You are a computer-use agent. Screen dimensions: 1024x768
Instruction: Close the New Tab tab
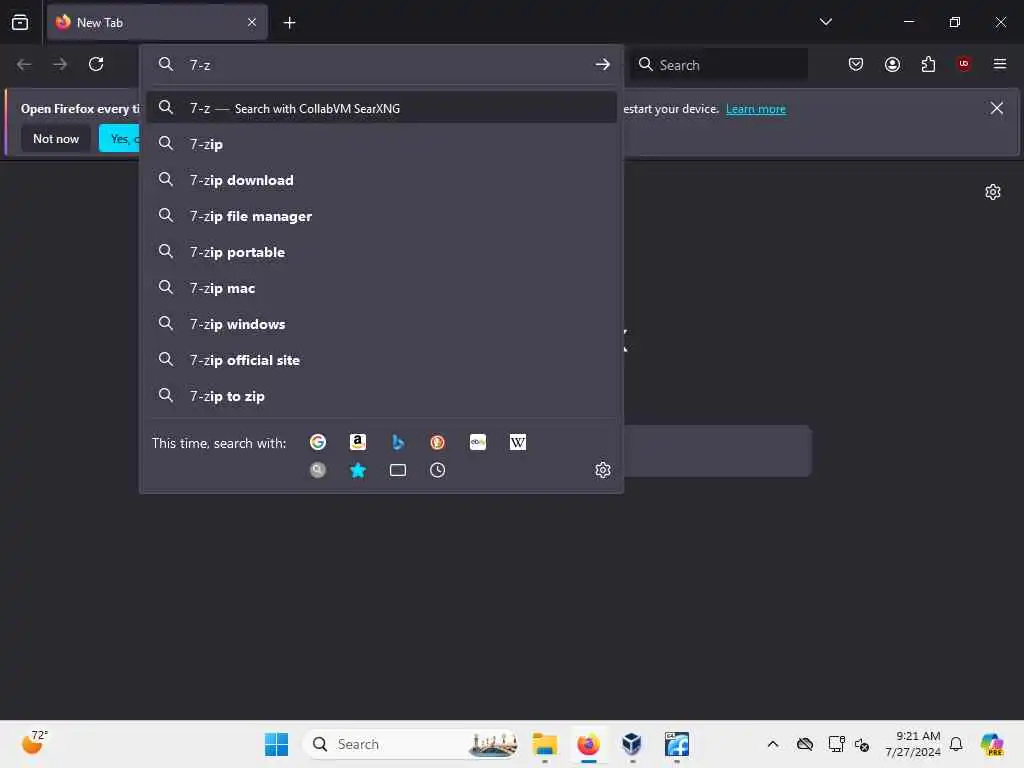[252, 22]
